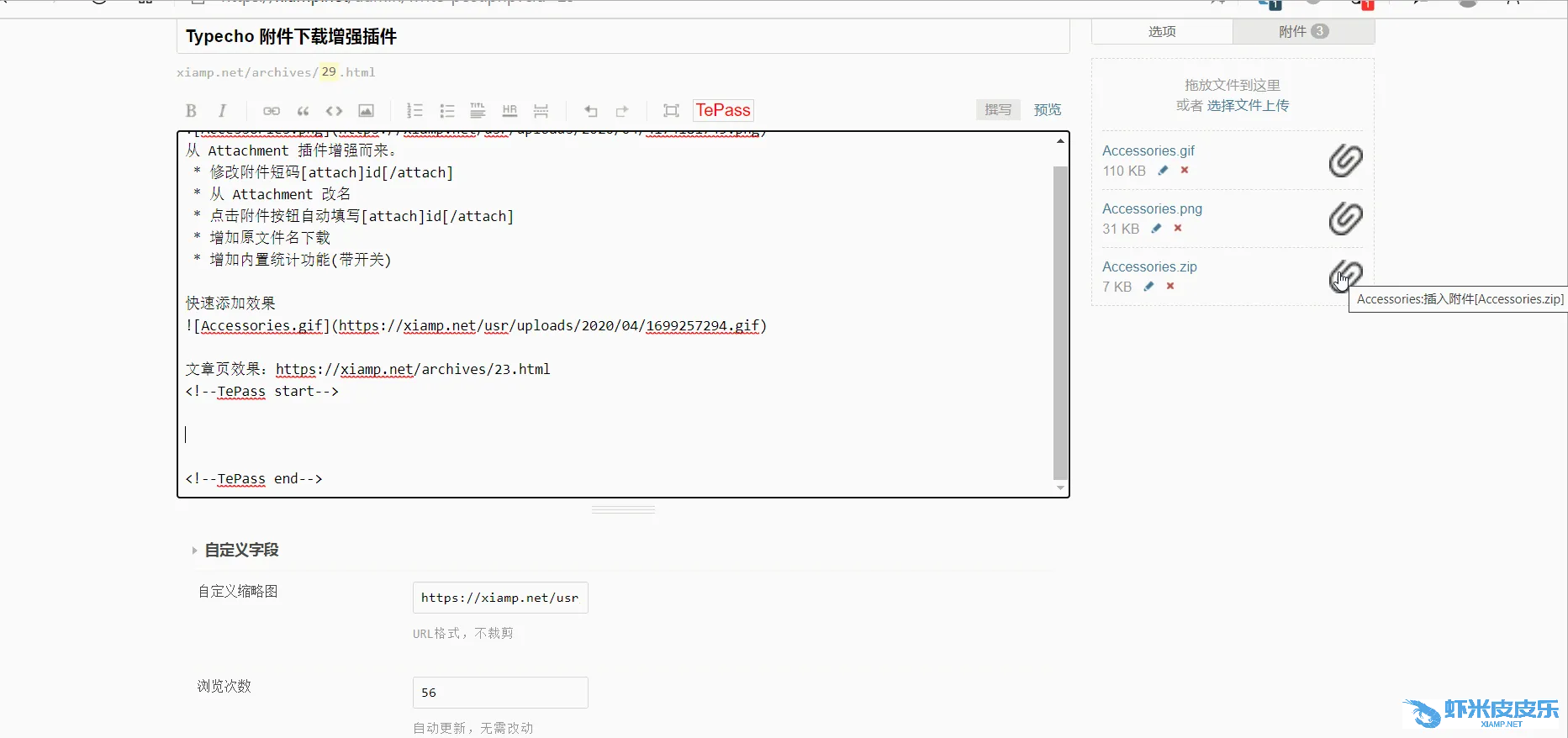The height and width of the screenshot is (738, 1568).
Task: Click the paperclip icon for Accessories.png
Action: (1345, 219)
